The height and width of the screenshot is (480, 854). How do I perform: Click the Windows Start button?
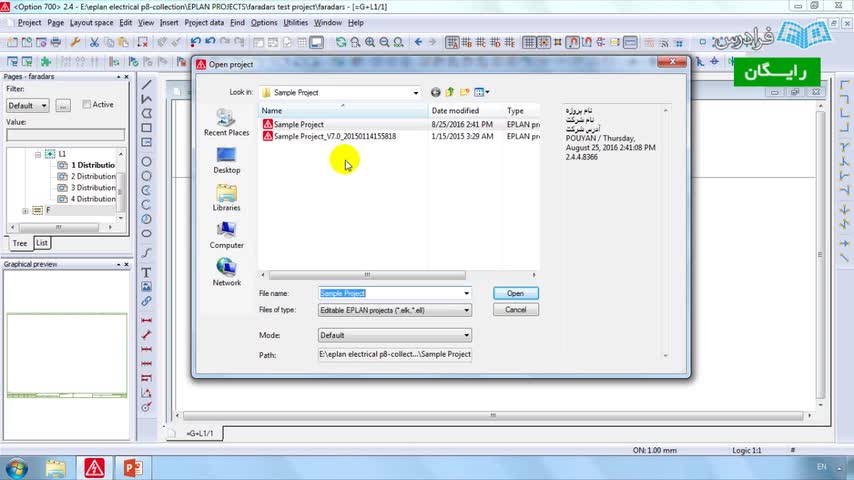(17, 468)
